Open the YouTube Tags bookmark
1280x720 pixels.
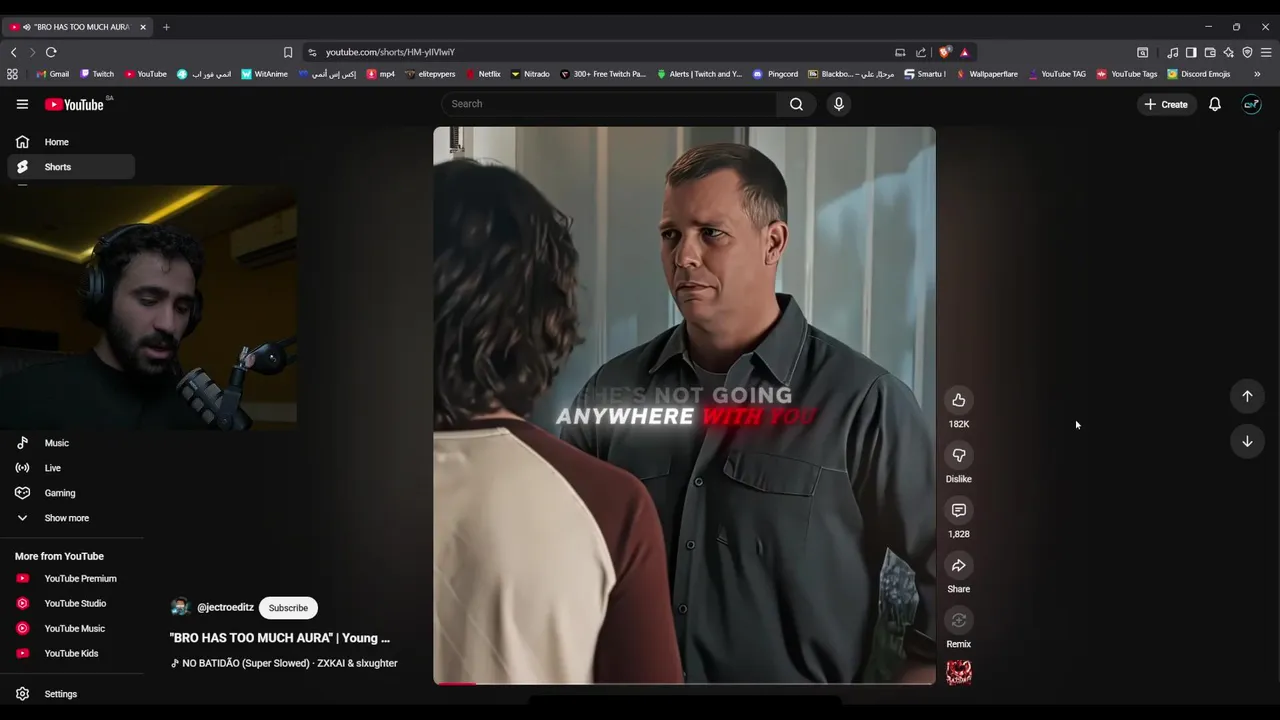[1126, 74]
